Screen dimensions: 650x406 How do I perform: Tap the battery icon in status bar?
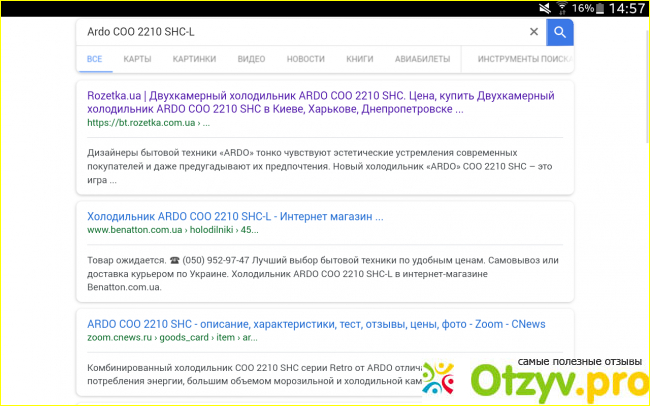[604, 8]
